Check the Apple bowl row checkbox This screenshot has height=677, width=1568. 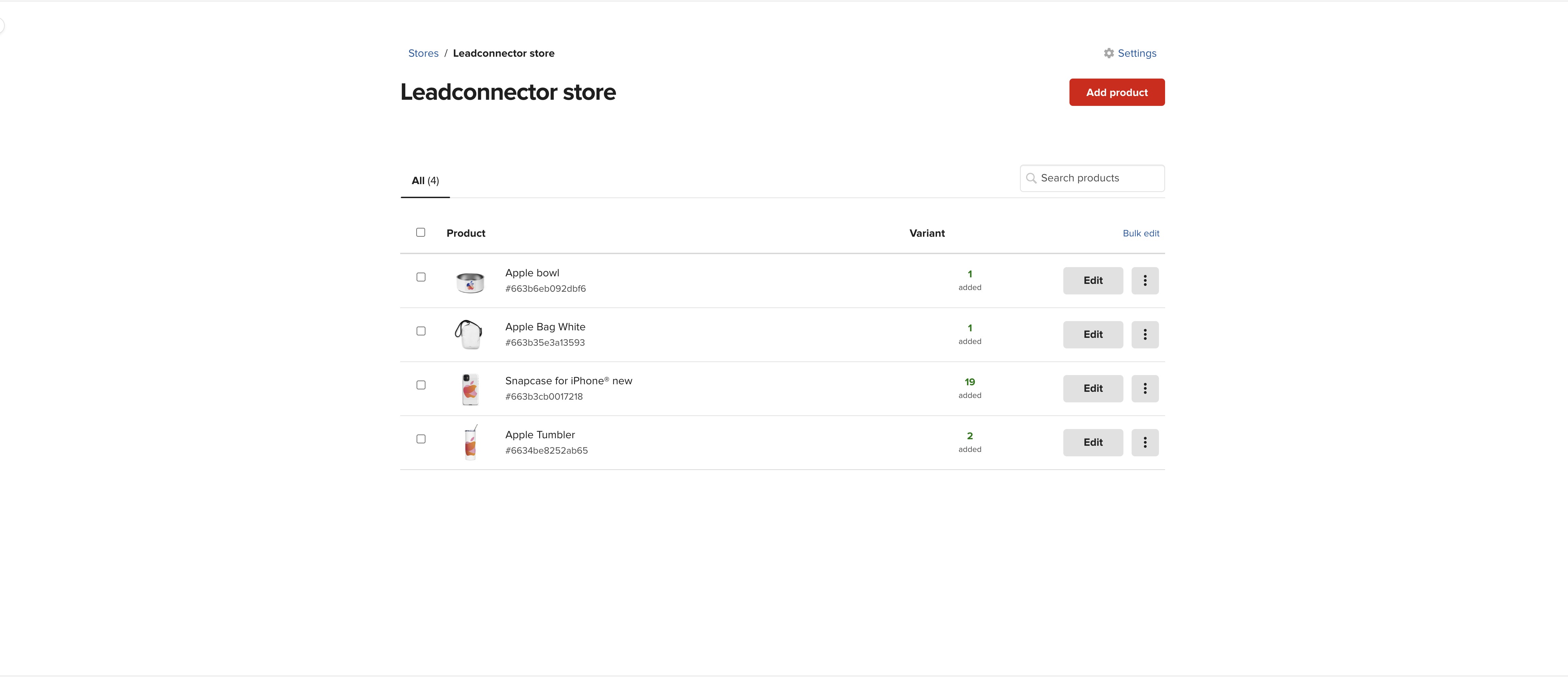pyautogui.click(x=421, y=277)
